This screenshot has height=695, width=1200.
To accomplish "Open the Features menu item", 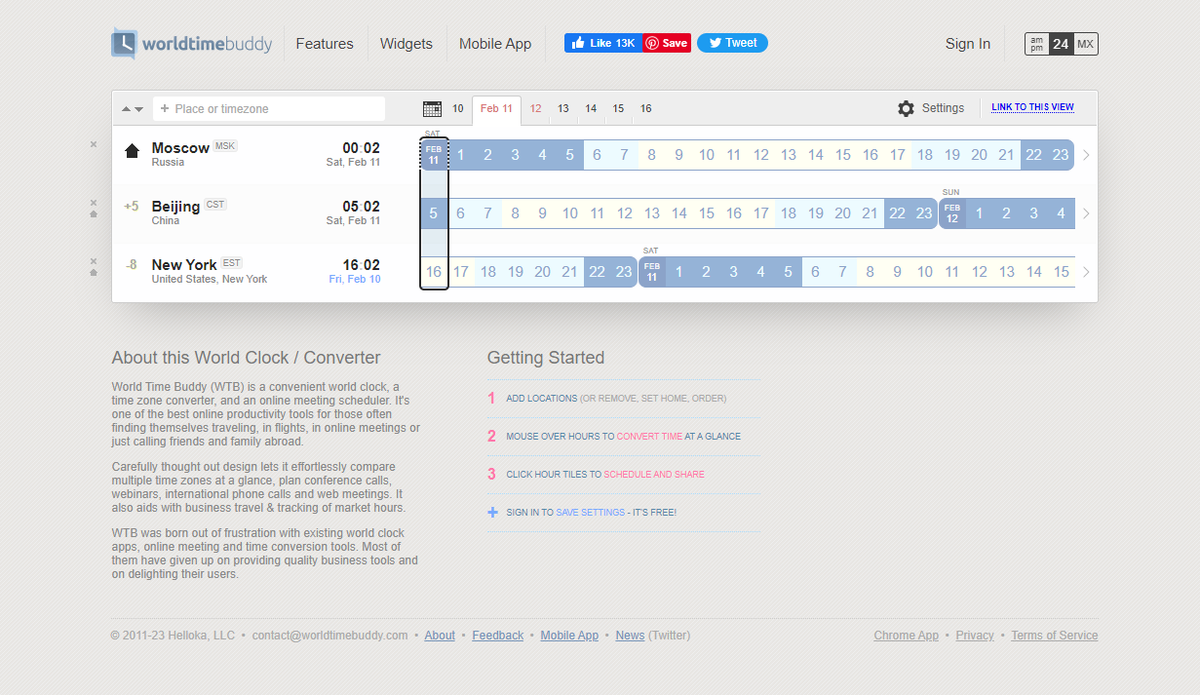I will [x=325, y=44].
